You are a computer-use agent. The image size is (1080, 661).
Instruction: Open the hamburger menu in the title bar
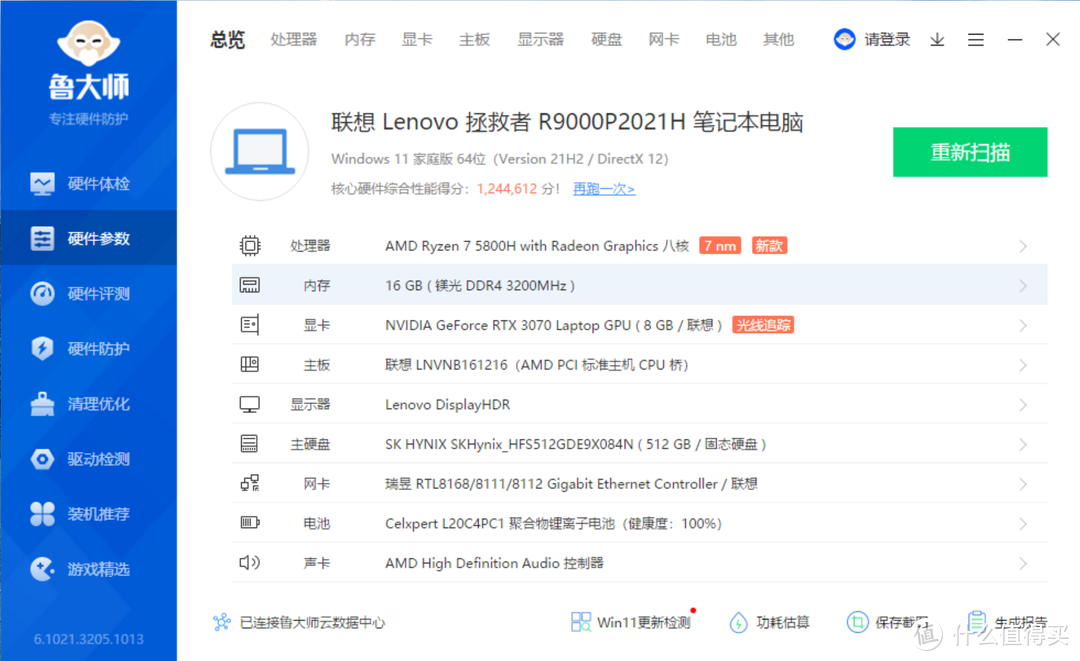tap(976, 39)
